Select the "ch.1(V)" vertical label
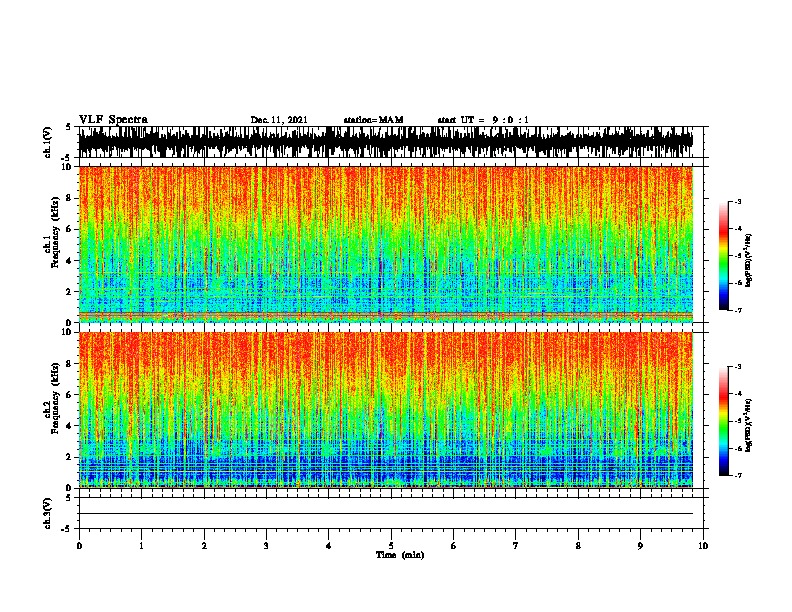 coord(48,142)
